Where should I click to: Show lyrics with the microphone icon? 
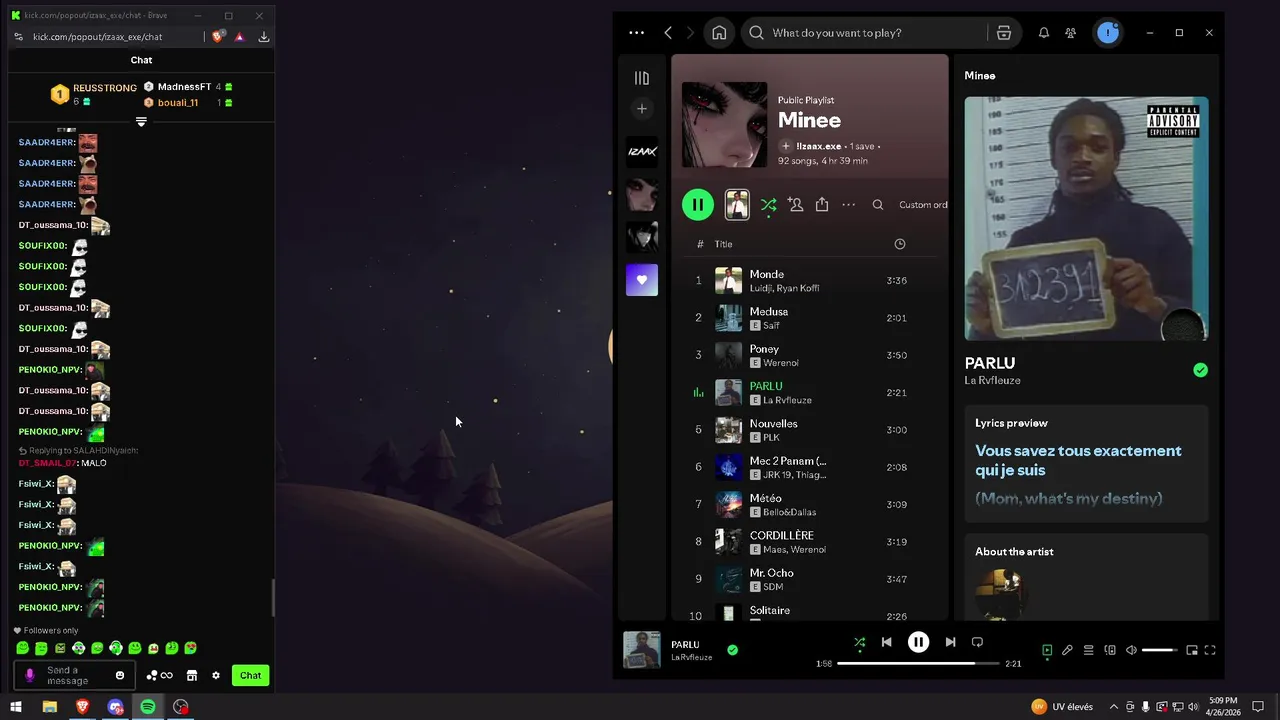[1067, 650]
